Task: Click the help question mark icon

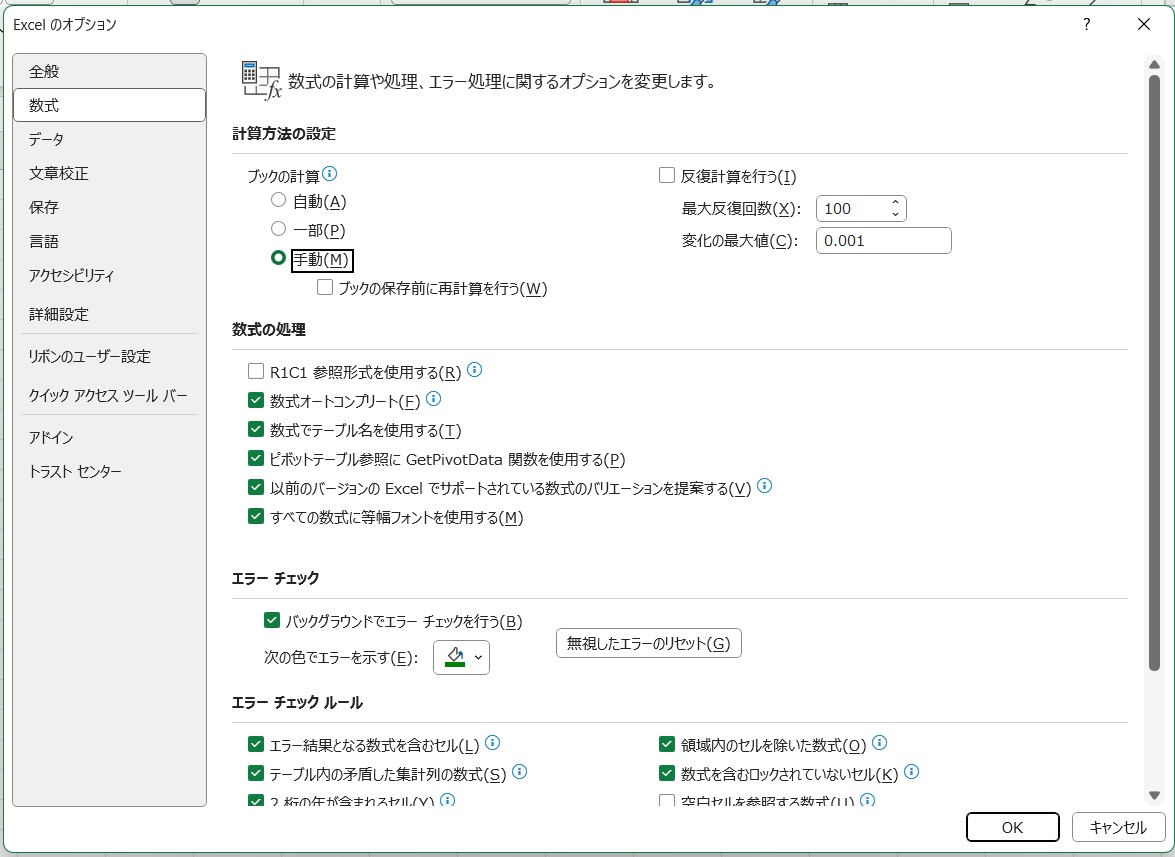Action: [1087, 25]
